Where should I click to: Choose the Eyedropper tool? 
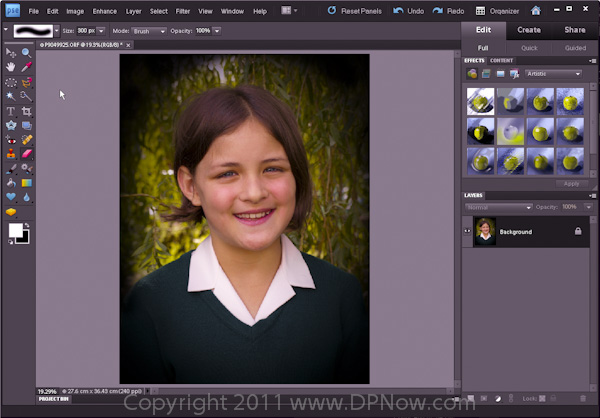(26, 68)
